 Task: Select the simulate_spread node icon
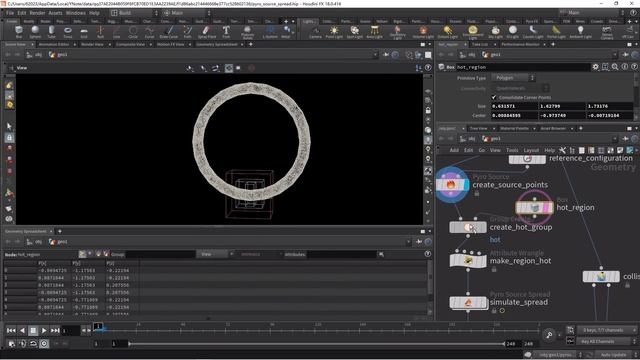468,302
